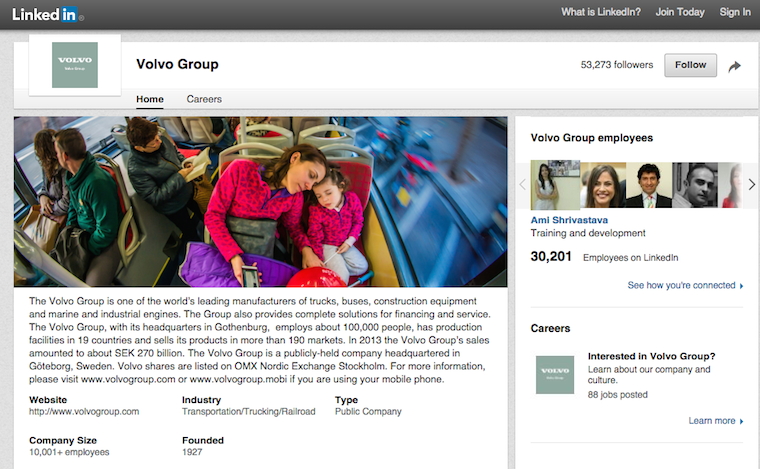Click the bus passengers cover photo
The width and height of the screenshot is (760, 469).
click(260, 202)
